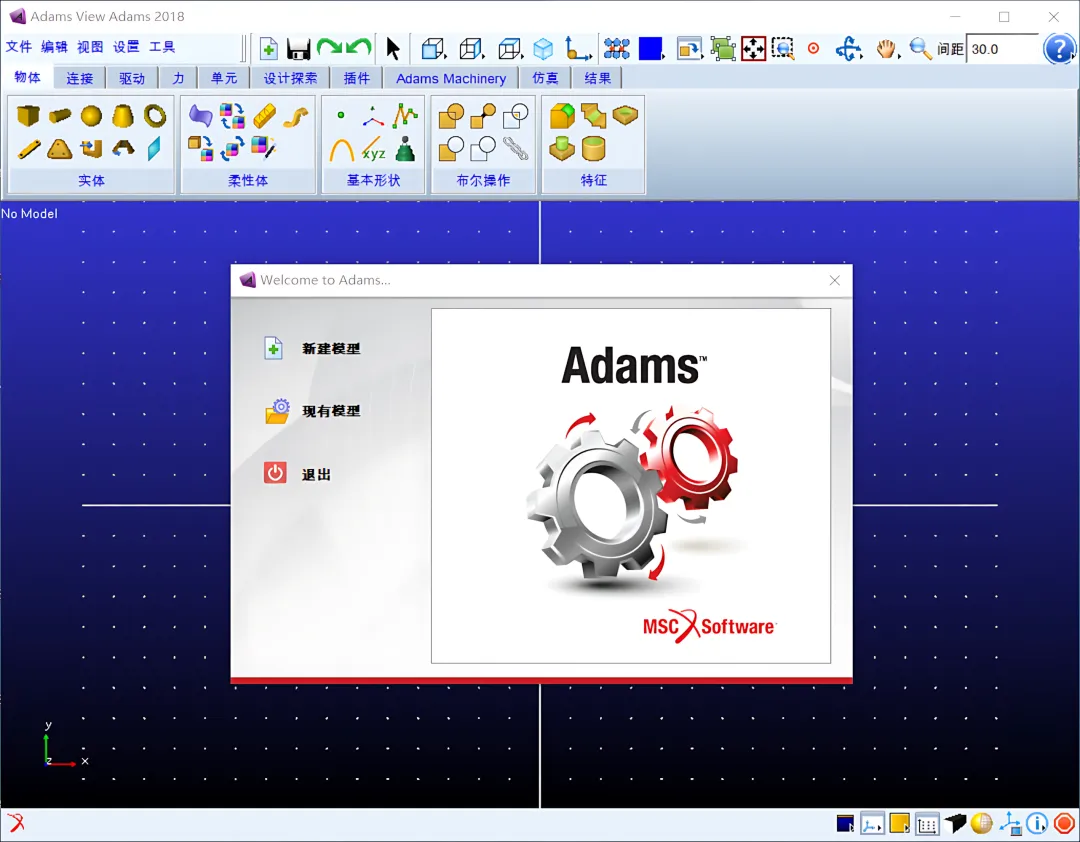Close the Welcome to Adams dialog
The width and height of the screenshot is (1080, 842).
(x=835, y=280)
